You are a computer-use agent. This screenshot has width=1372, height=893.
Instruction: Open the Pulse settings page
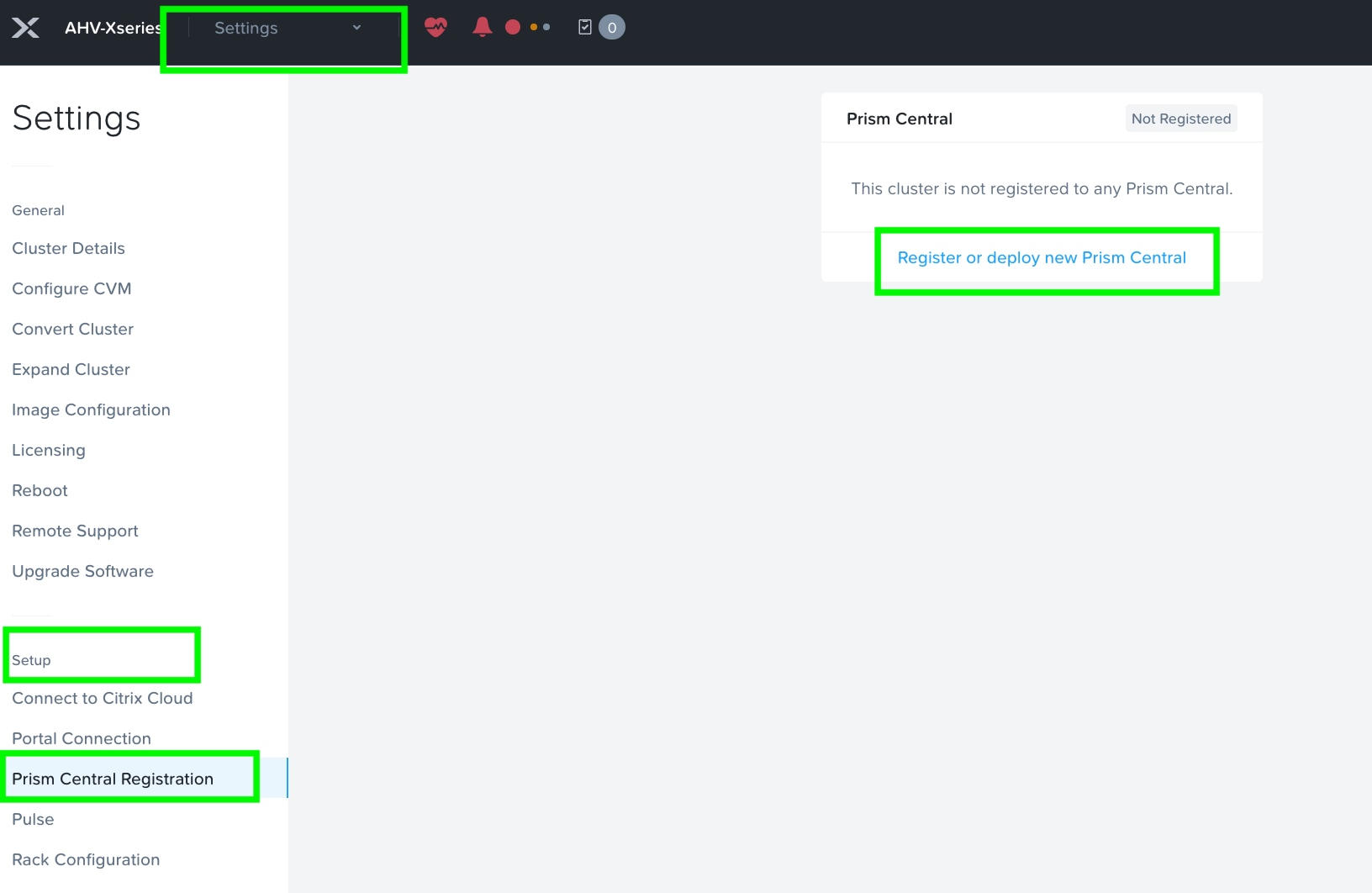click(x=33, y=819)
